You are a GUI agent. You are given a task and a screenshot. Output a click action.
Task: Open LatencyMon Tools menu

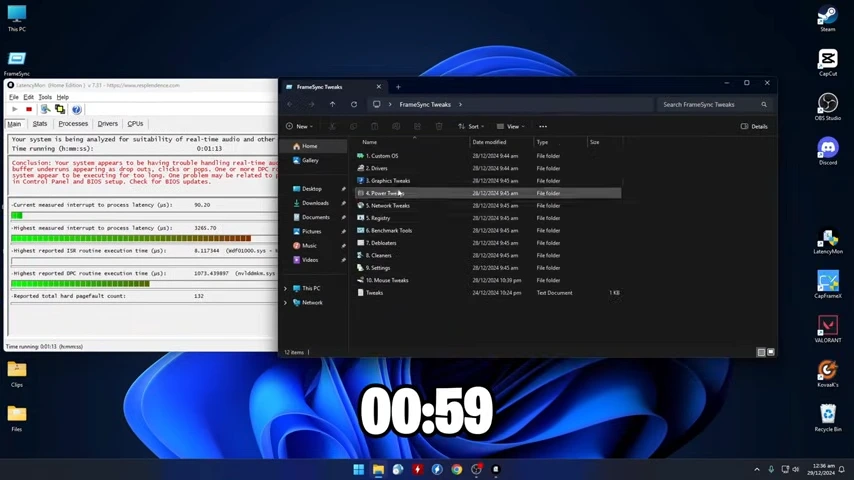45,97
